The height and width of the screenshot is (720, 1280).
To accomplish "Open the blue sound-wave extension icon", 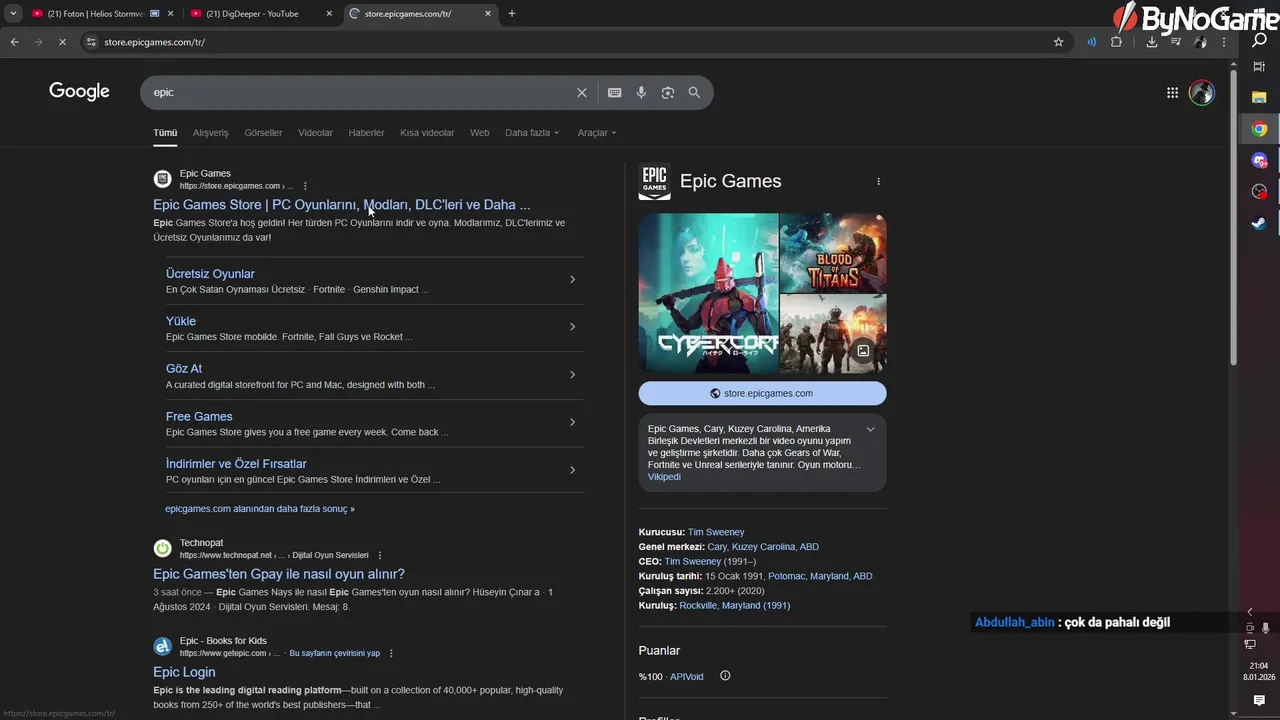I will point(1091,42).
